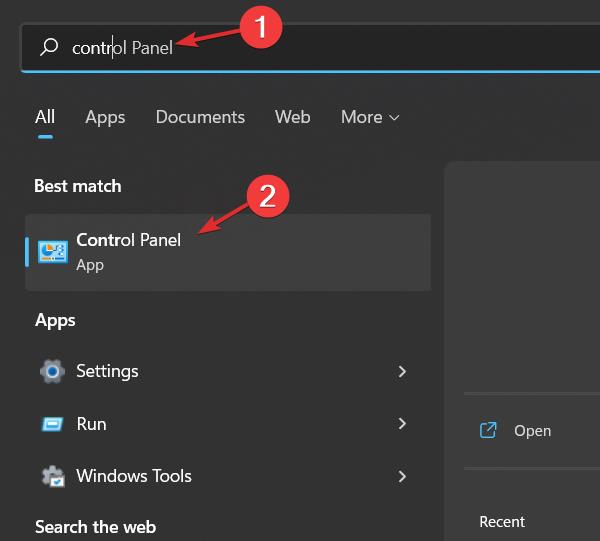The height and width of the screenshot is (541, 600).
Task: Open the More filter dropdown
Action: pyautogui.click(x=370, y=117)
